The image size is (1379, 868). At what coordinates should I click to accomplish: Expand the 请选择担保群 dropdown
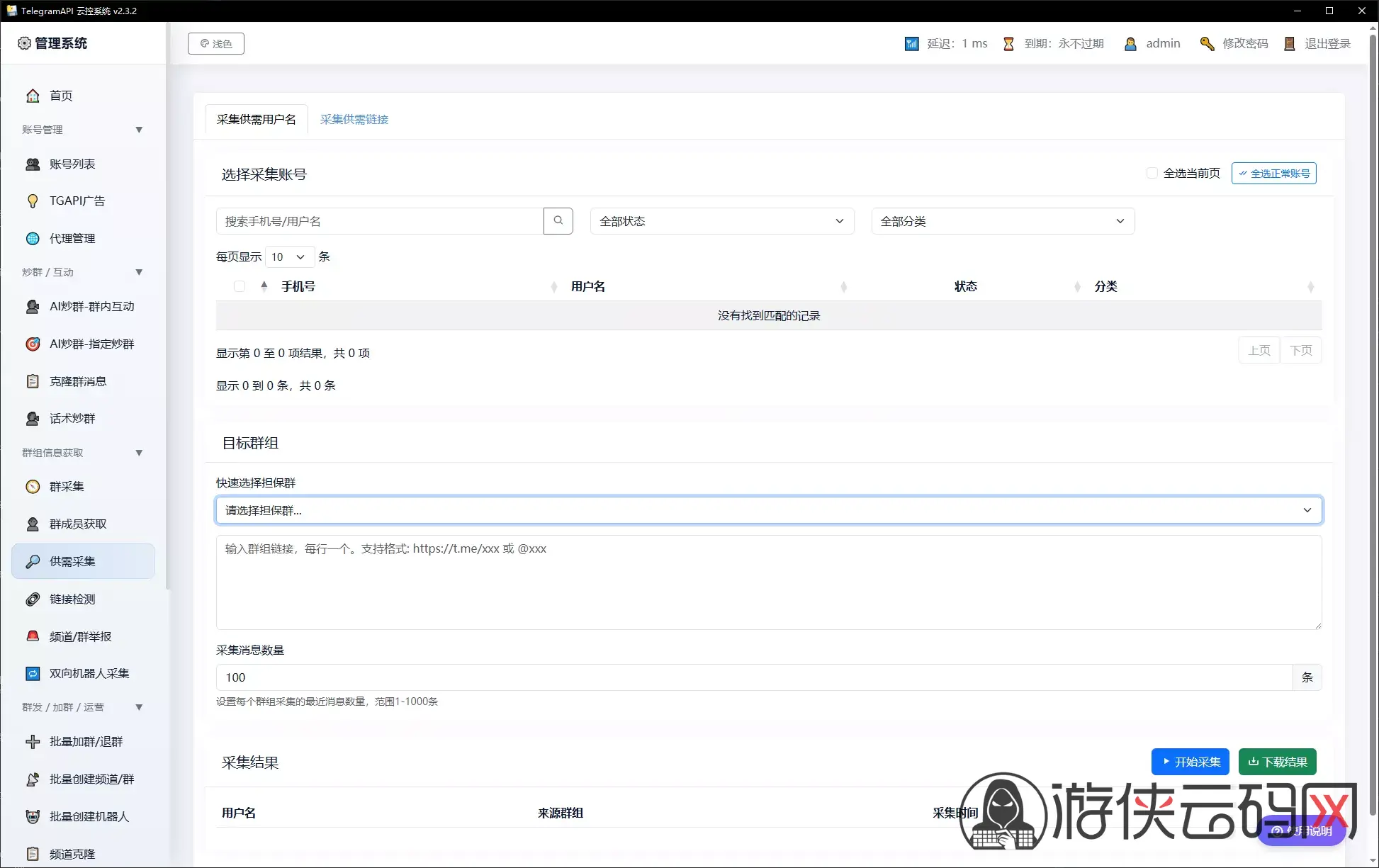point(769,510)
